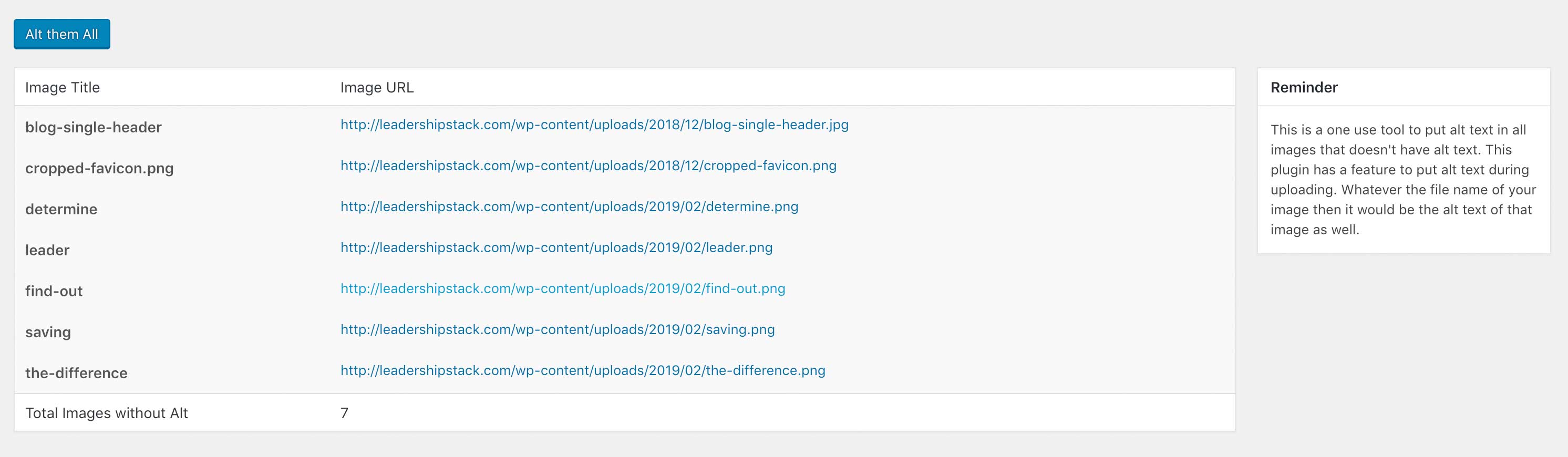This screenshot has height=457, width=1568.
Task: Click the leader image title
Action: [x=47, y=250]
